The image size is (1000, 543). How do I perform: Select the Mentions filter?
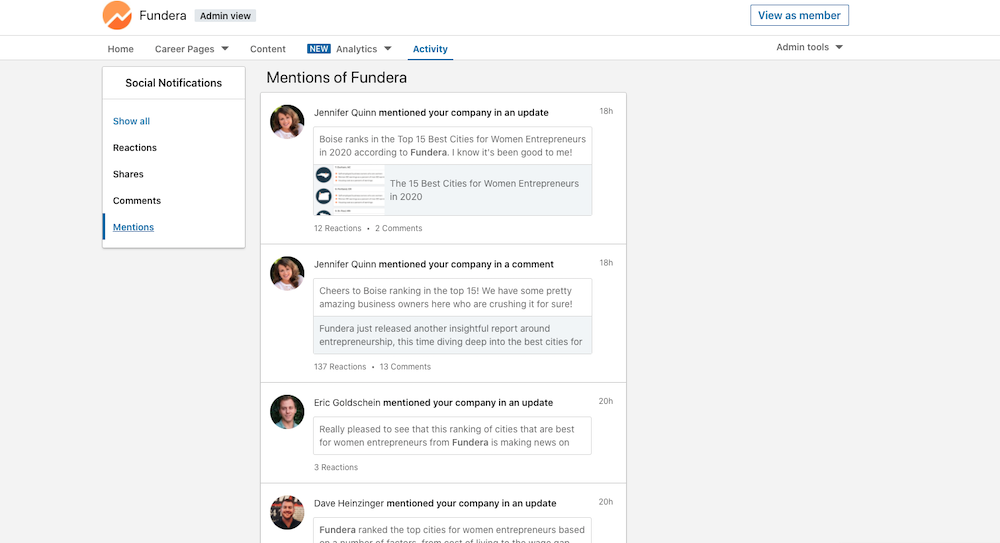point(133,227)
